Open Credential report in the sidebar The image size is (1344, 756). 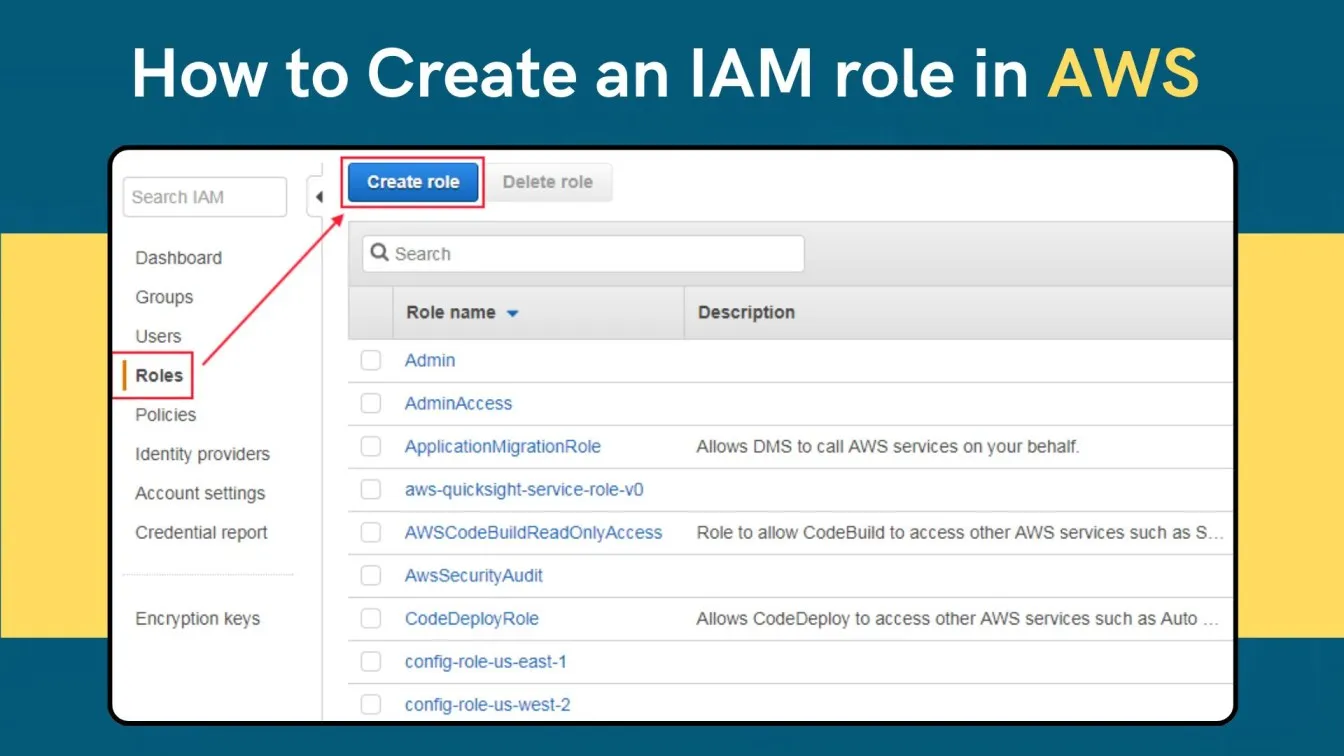(201, 533)
